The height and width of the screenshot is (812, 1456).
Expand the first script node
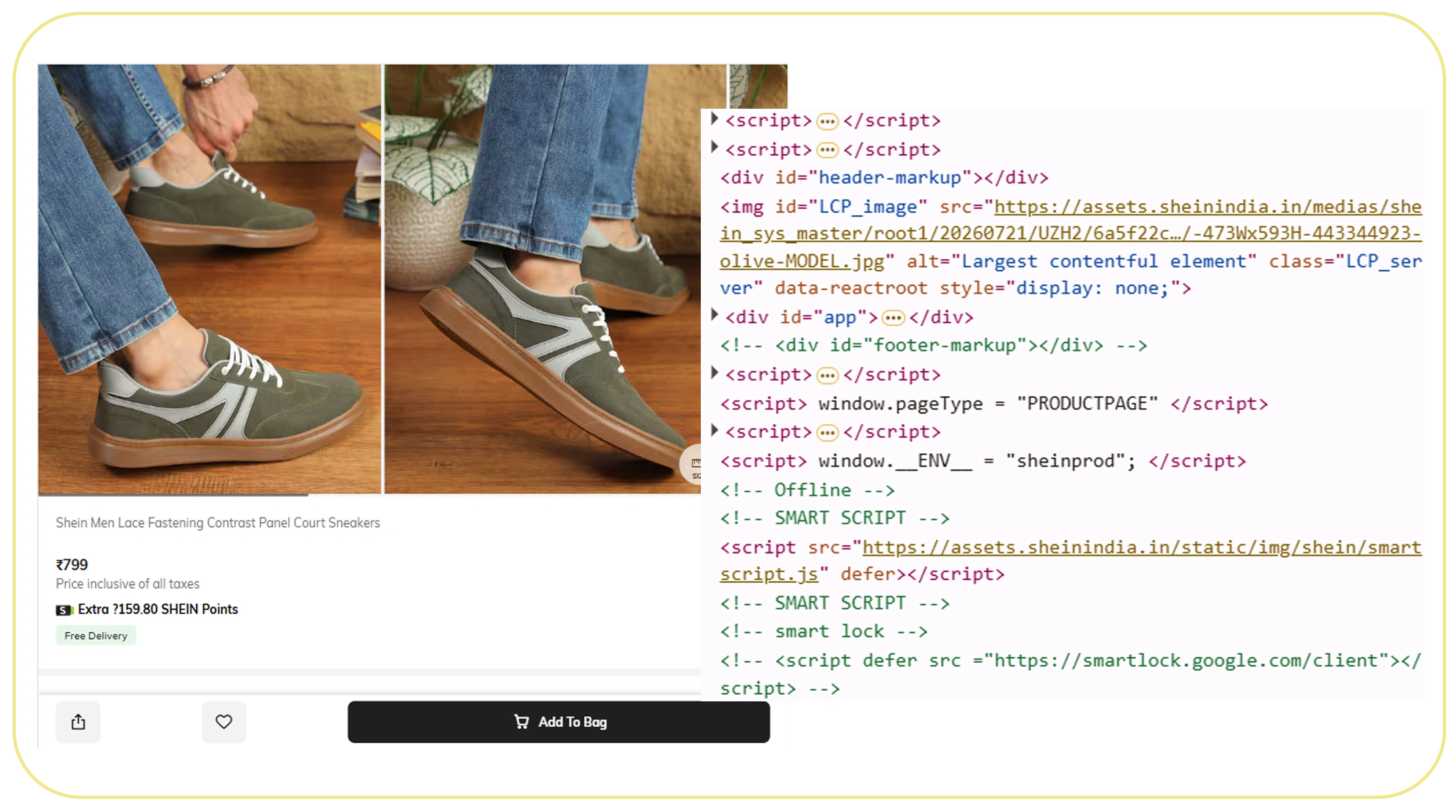pyautogui.click(x=715, y=119)
